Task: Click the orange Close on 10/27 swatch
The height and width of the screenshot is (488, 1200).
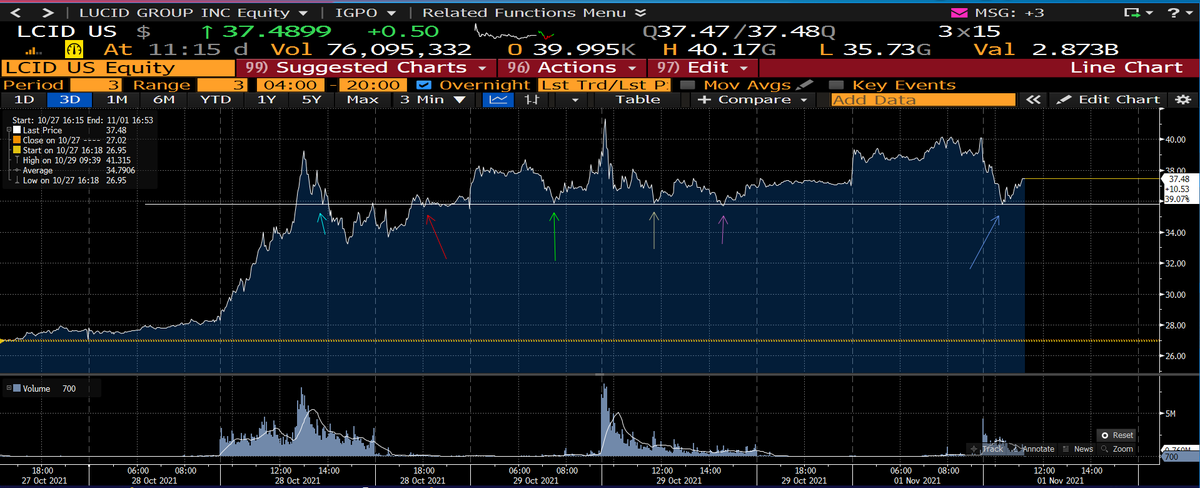Action: [15, 140]
